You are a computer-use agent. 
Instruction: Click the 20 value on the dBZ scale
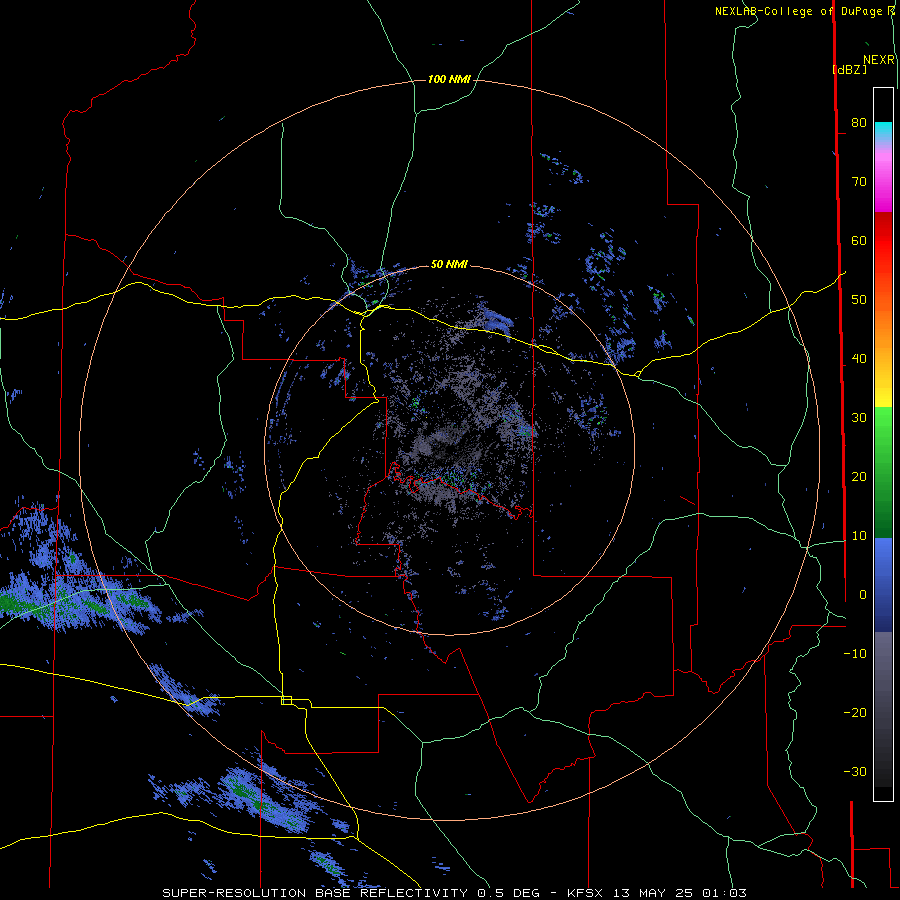pyautogui.click(x=859, y=477)
